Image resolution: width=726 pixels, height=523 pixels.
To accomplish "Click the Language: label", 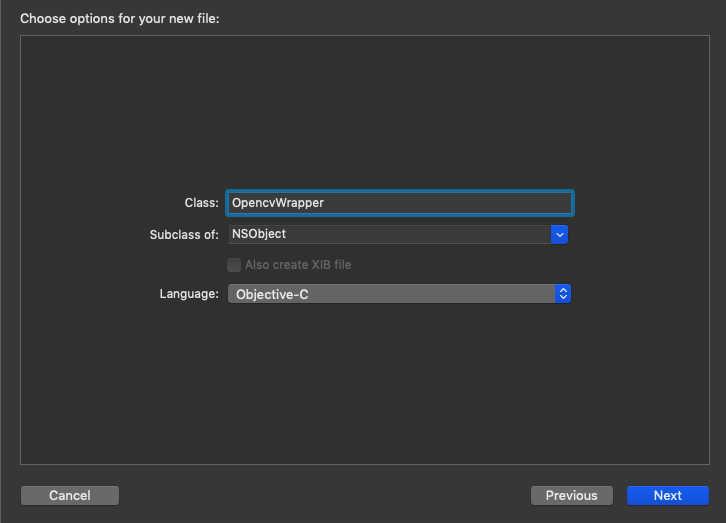I will 189,294.
